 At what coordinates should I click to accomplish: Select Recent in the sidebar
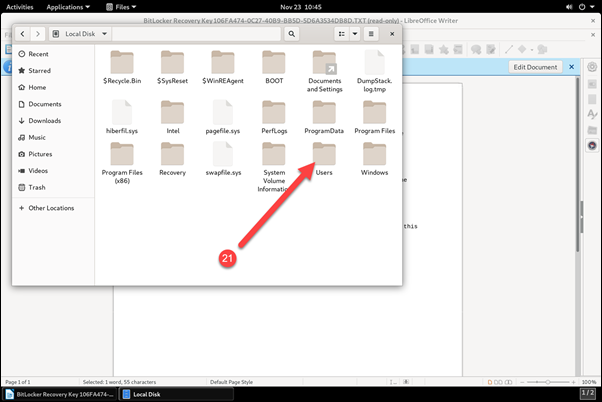[x=53, y=54]
